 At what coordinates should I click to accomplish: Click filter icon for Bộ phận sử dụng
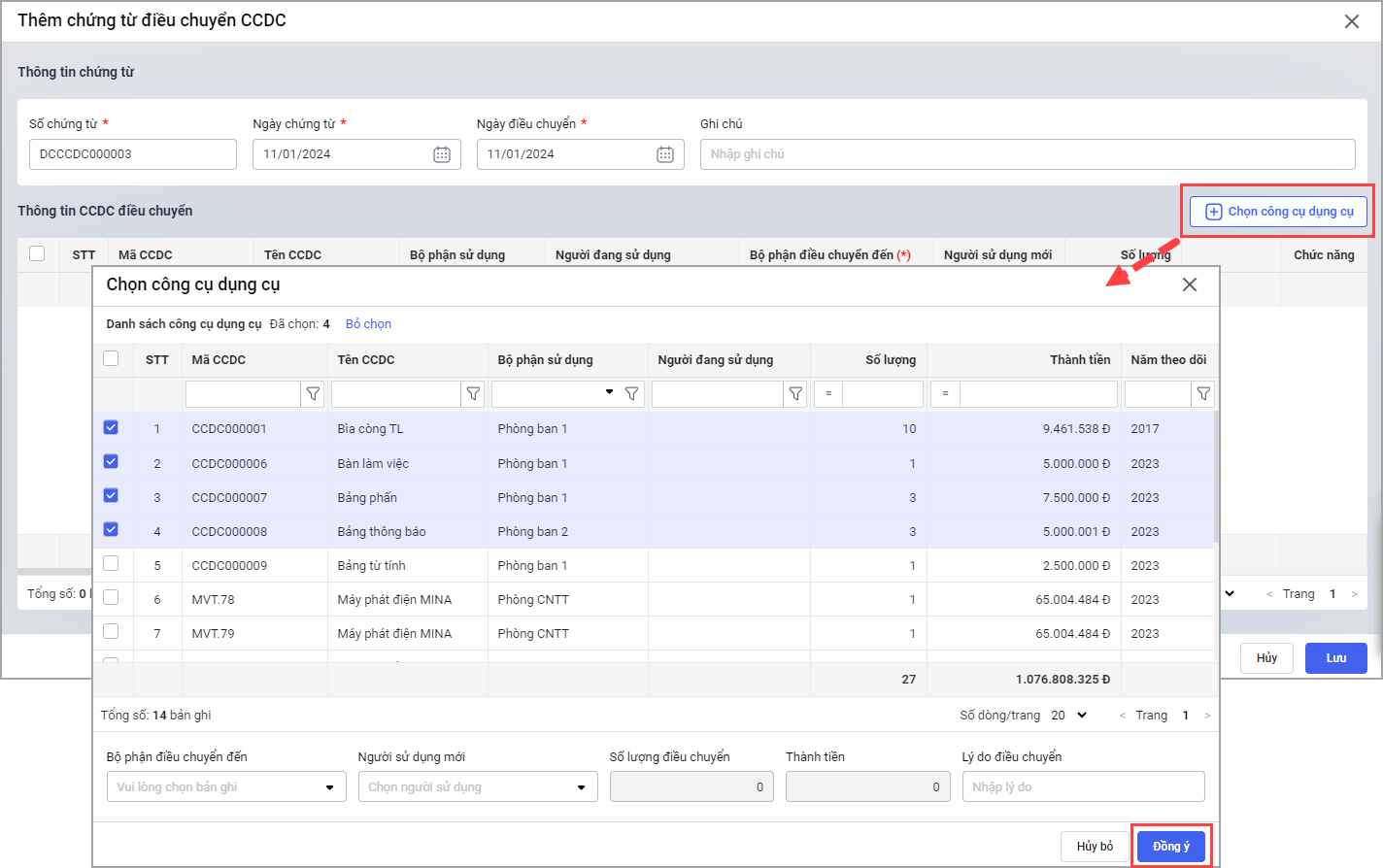pos(631,394)
